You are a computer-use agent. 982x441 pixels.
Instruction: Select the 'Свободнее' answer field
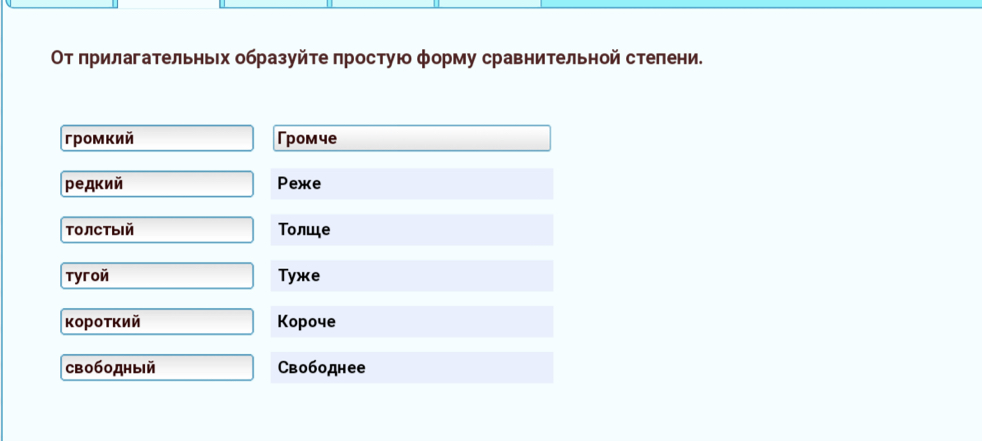coord(411,368)
